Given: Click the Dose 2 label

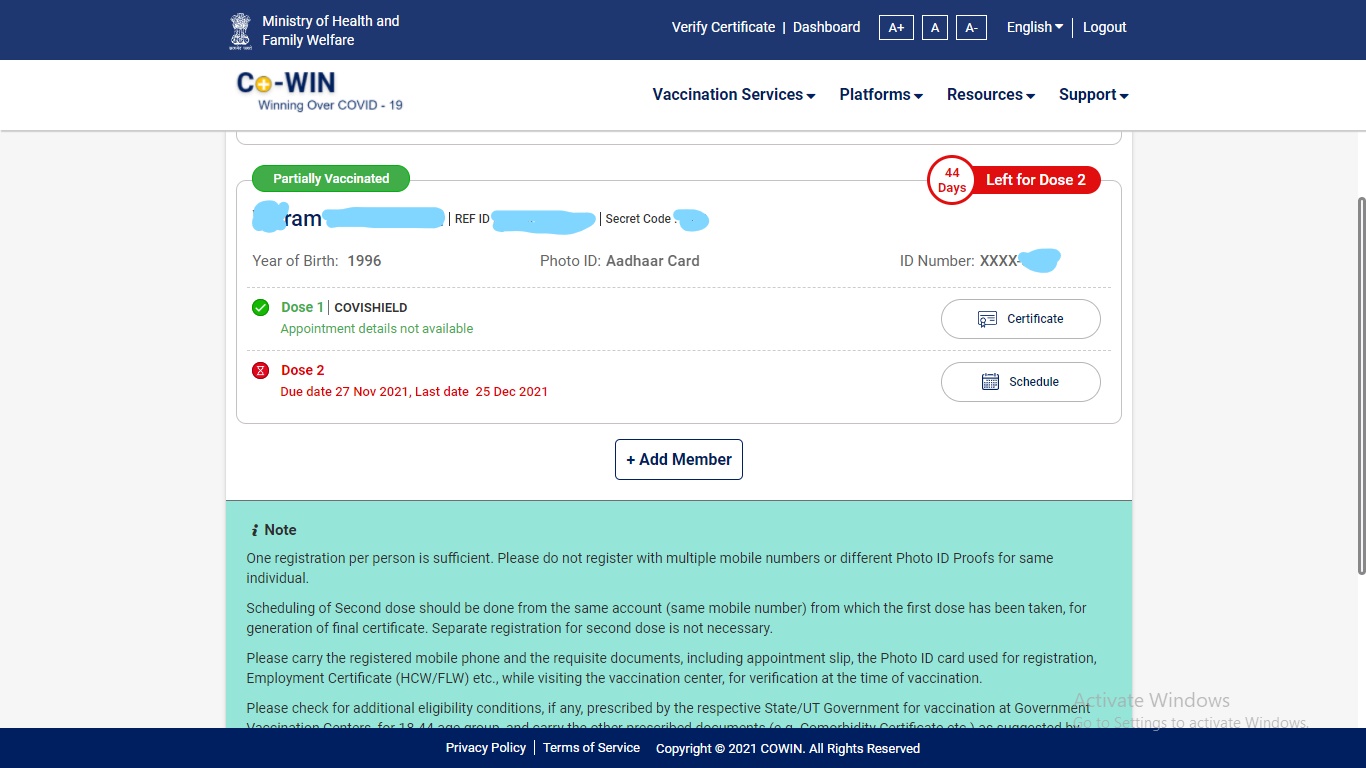Looking at the screenshot, I should (x=303, y=370).
